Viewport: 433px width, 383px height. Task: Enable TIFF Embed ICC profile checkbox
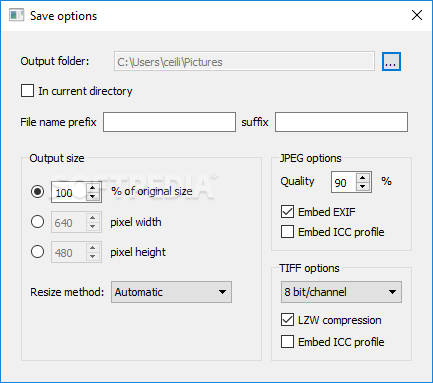(287, 342)
